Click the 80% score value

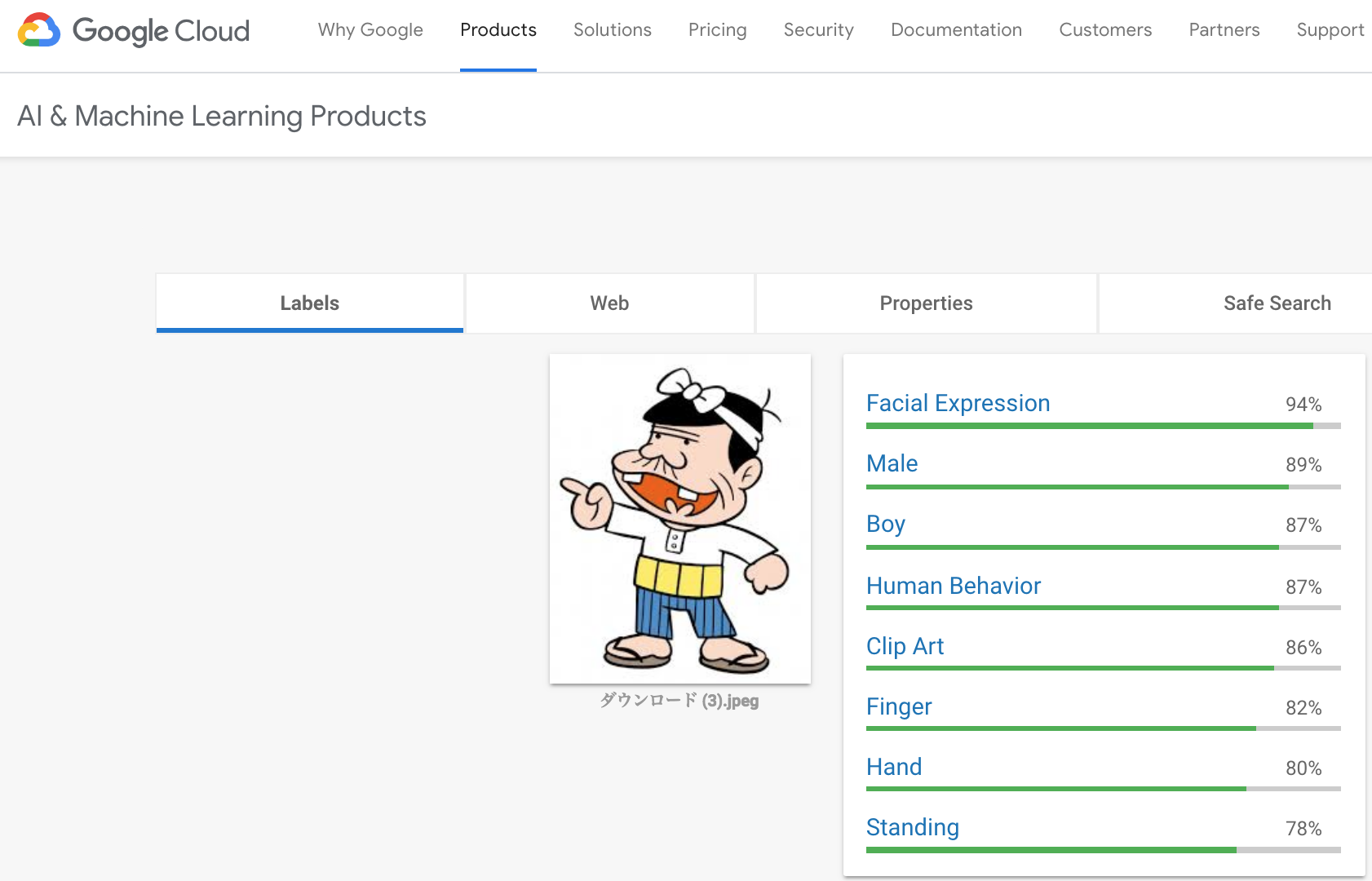click(1303, 768)
